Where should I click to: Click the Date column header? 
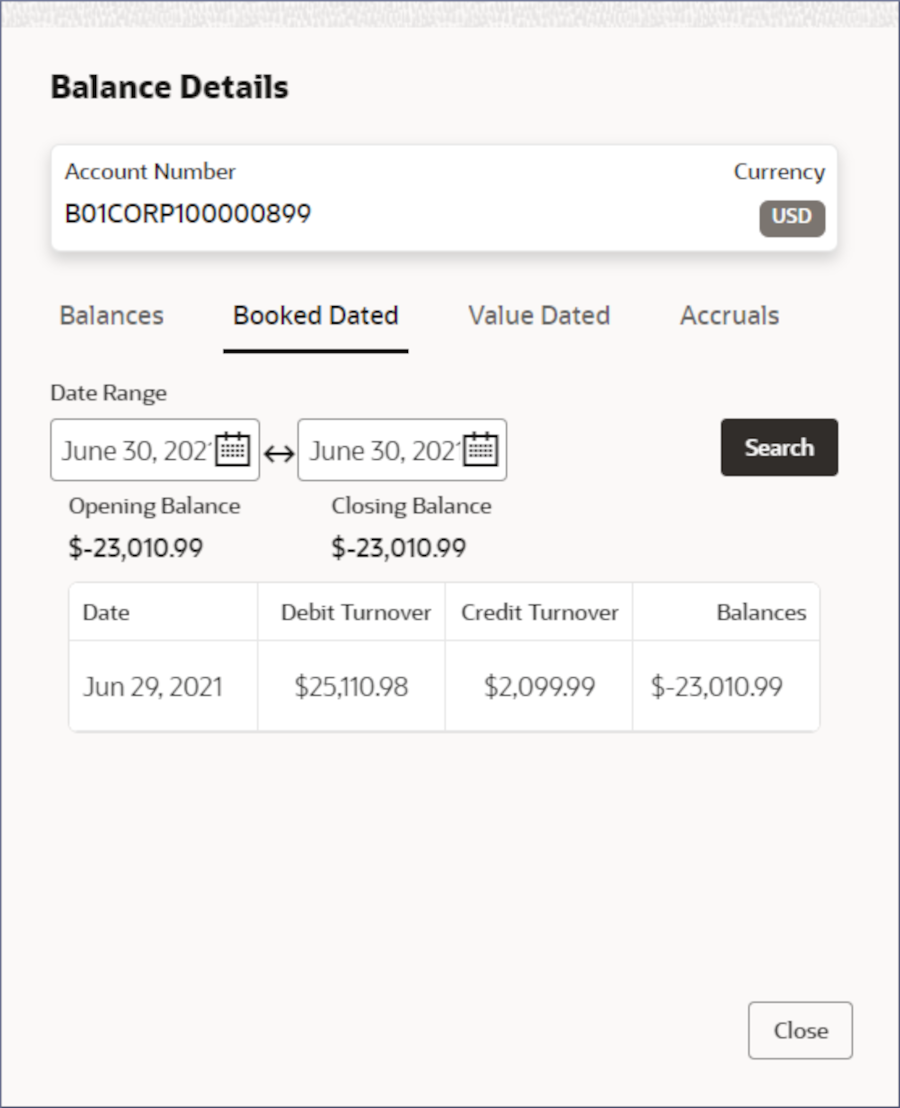click(163, 612)
